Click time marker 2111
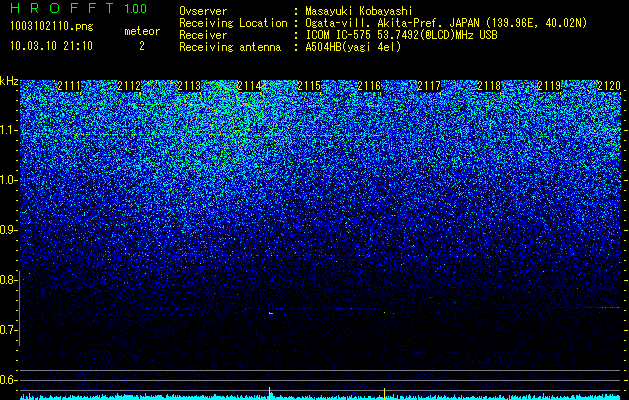Image resolution: width=629 pixels, height=400 pixels. [69, 86]
